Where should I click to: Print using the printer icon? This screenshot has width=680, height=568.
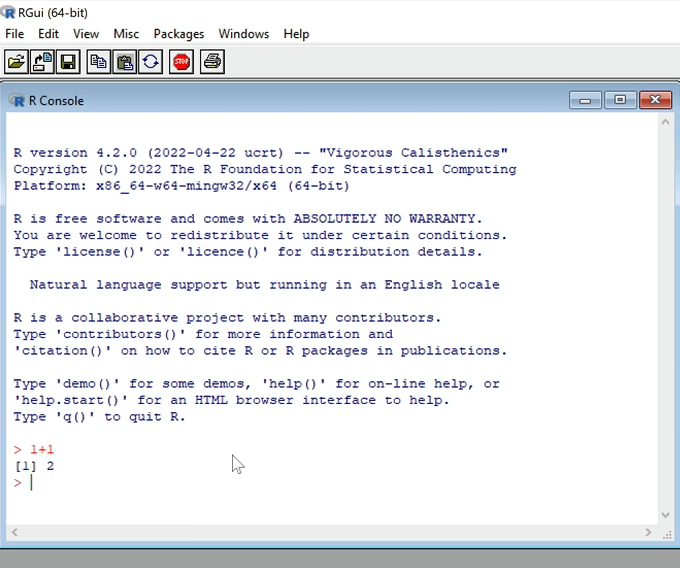coord(212,62)
